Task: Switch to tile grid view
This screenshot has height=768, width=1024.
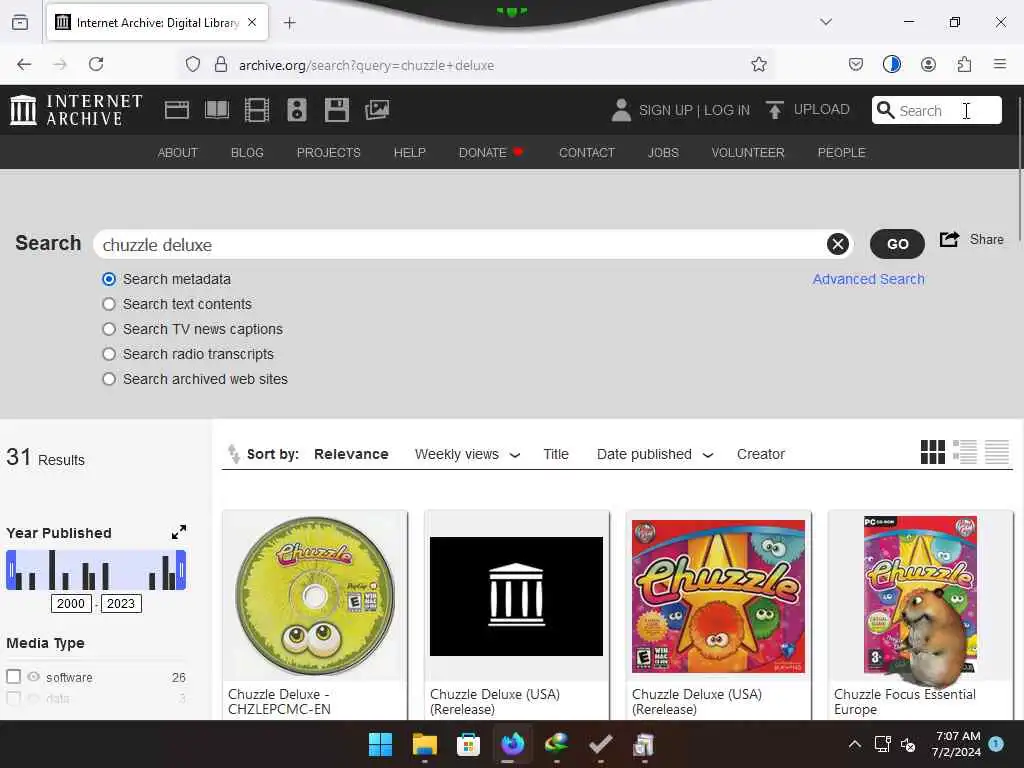Action: click(x=933, y=452)
